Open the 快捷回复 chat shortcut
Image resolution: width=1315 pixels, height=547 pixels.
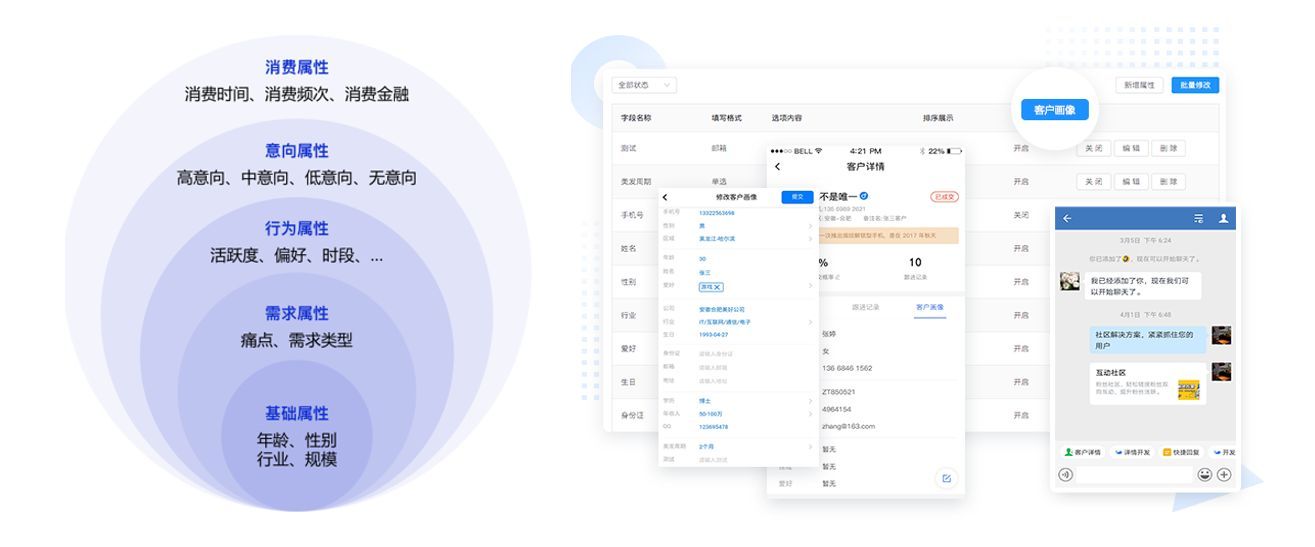tap(1182, 452)
